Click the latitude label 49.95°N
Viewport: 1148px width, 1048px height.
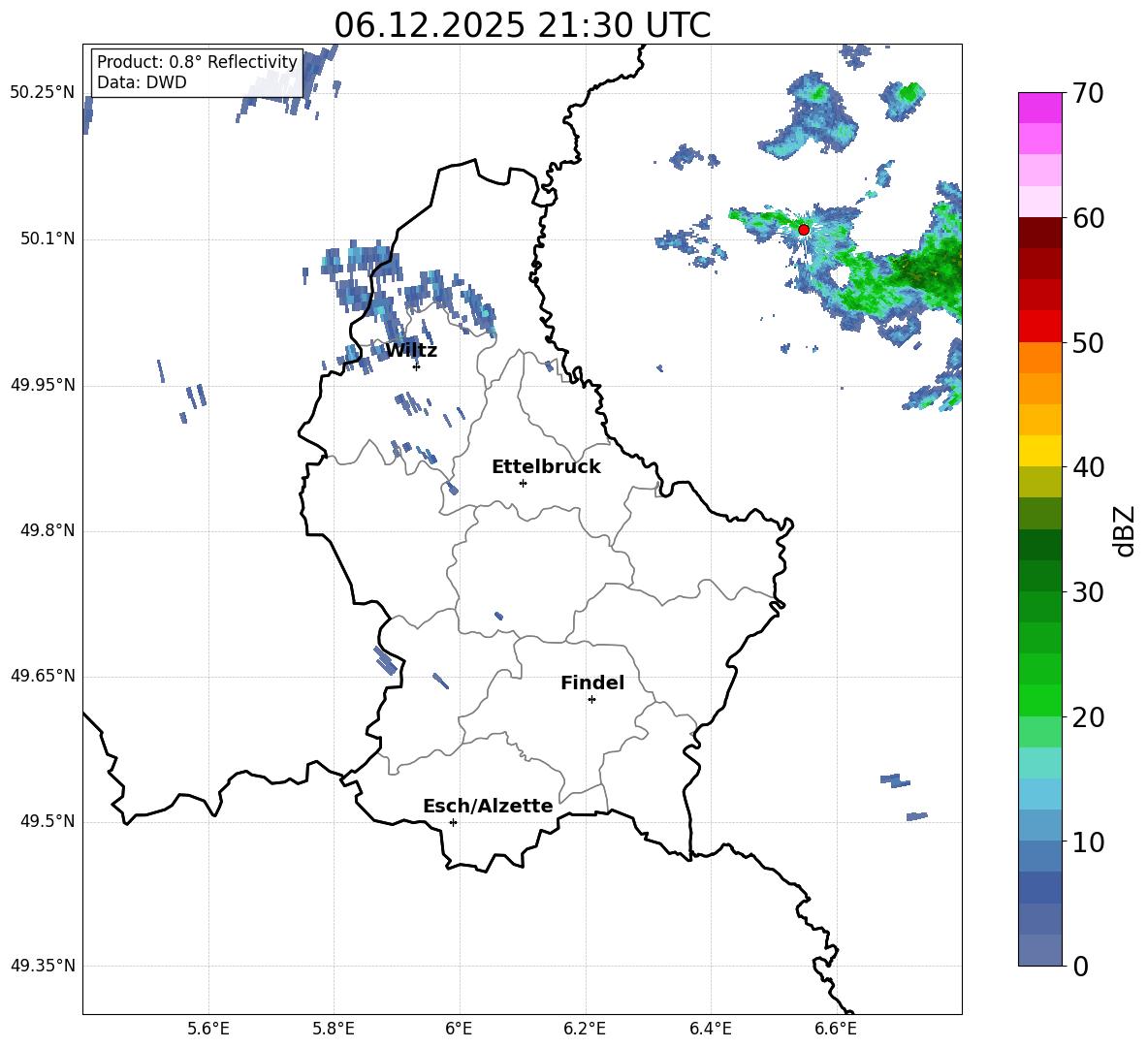43,385
